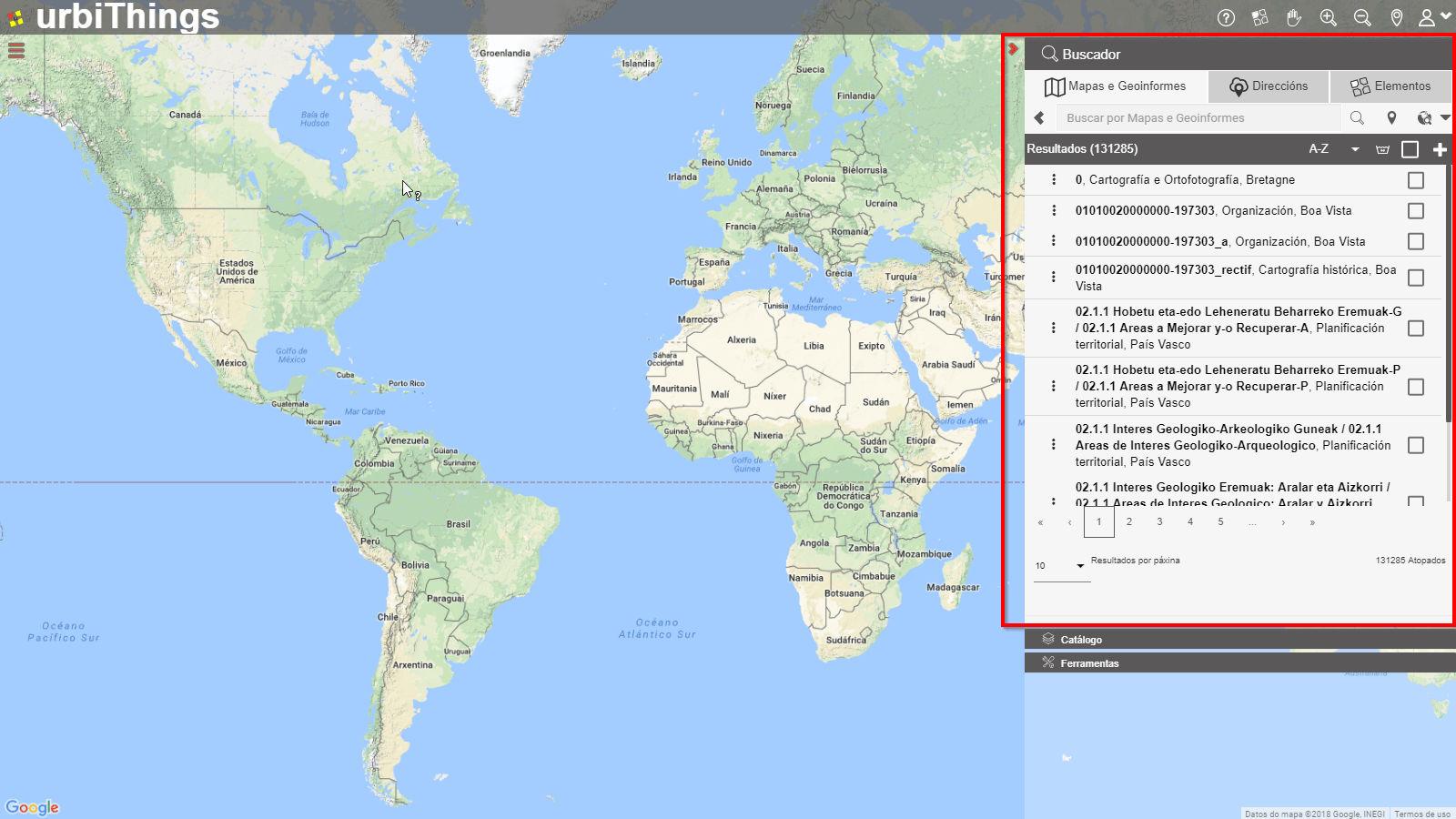Open kebab menu for '197303_rectif' row

(x=1054, y=278)
